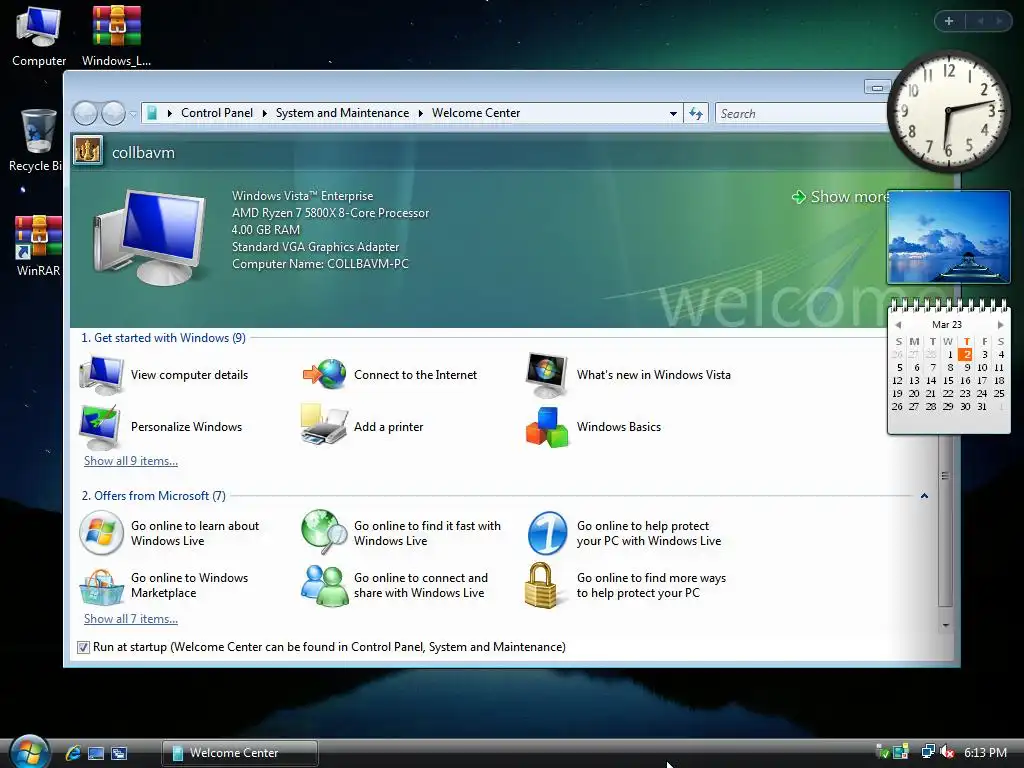Image resolution: width=1024 pixels, height=768 pixels.
Task: Expand the arrow after Control Panel breadcrumb
Action: (x=264, y=114)
